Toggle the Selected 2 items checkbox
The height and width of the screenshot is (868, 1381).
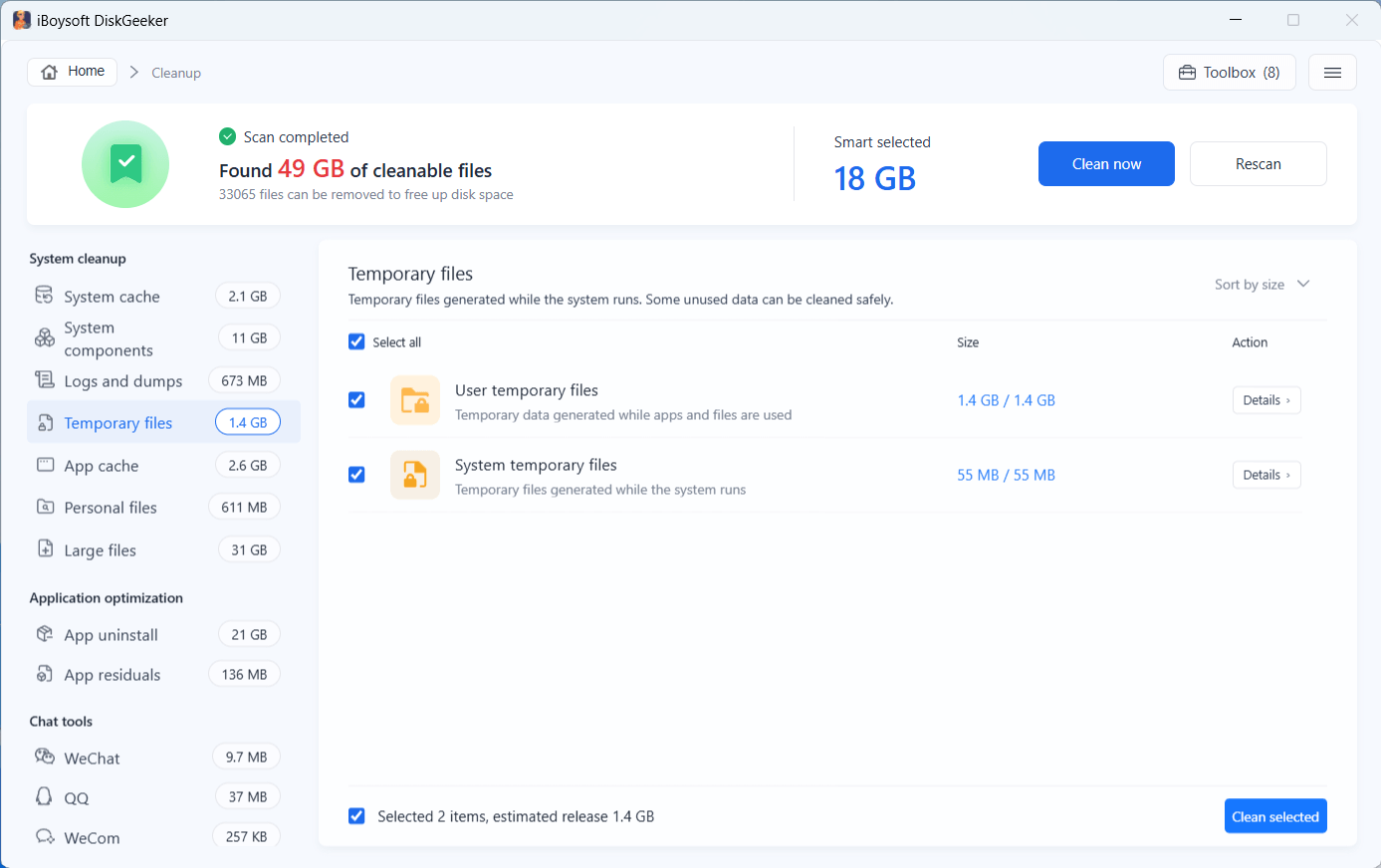(356, 816)
